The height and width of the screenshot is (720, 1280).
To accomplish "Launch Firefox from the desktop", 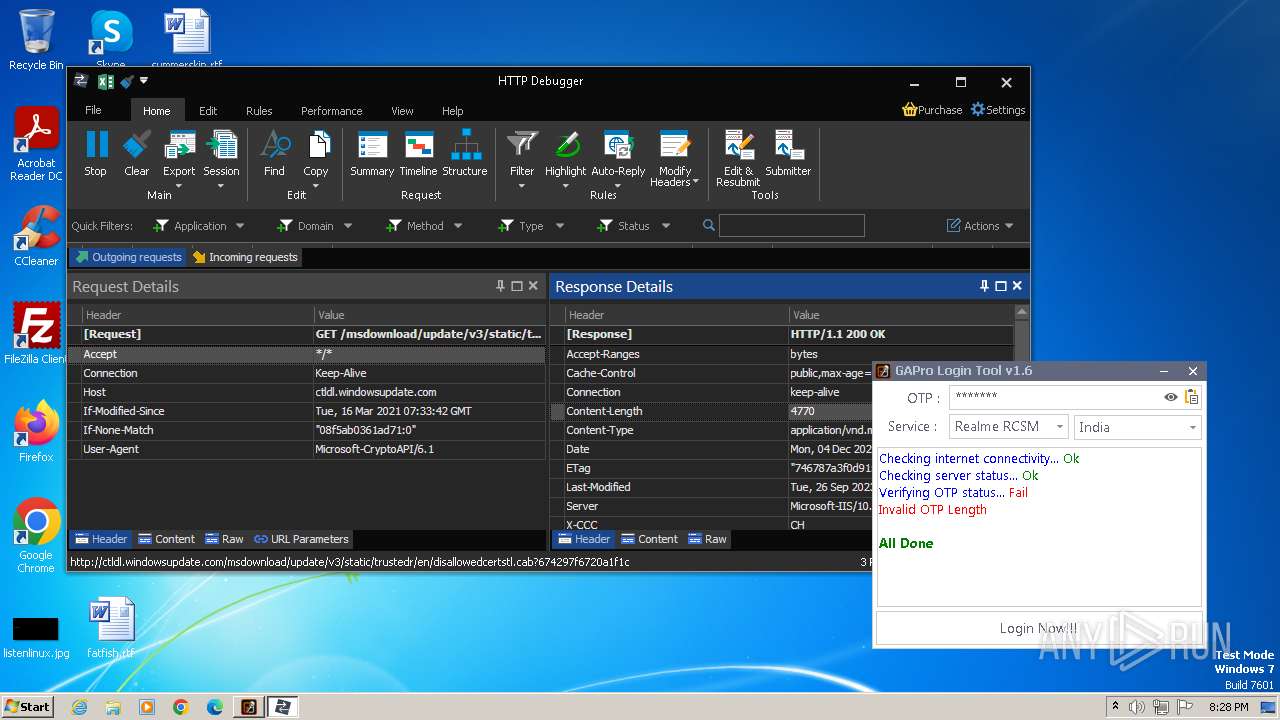I will point(36,431).
